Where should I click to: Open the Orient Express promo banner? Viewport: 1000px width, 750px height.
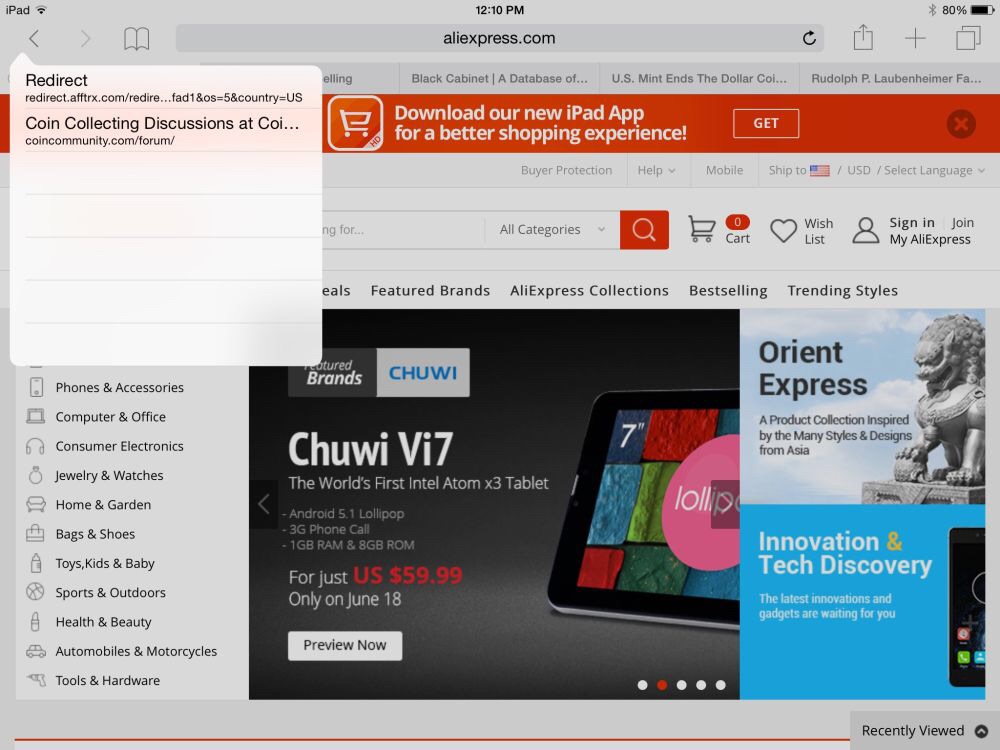tap(862, 407)
